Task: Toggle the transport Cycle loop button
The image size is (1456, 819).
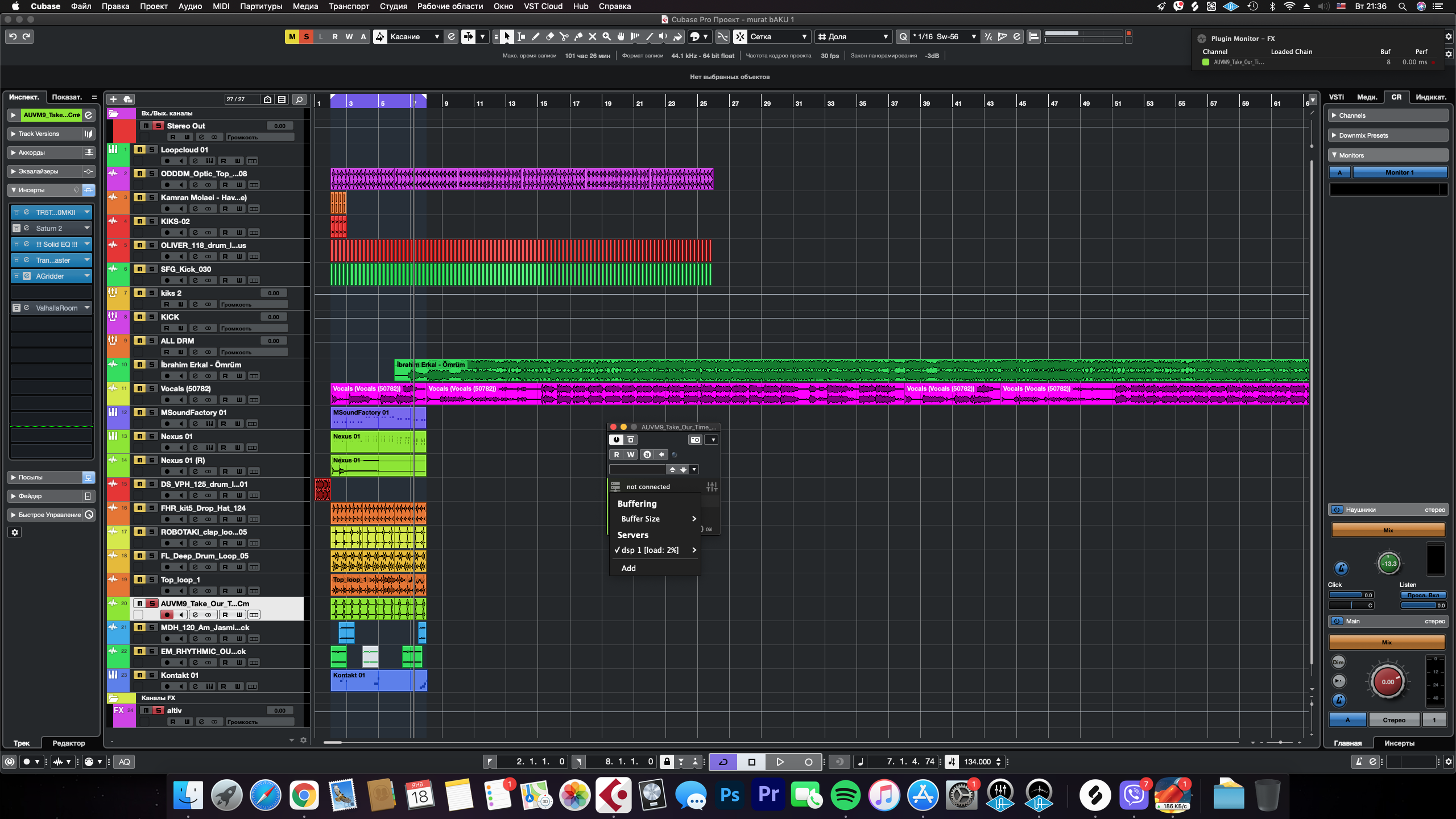Action: (723, 762)
